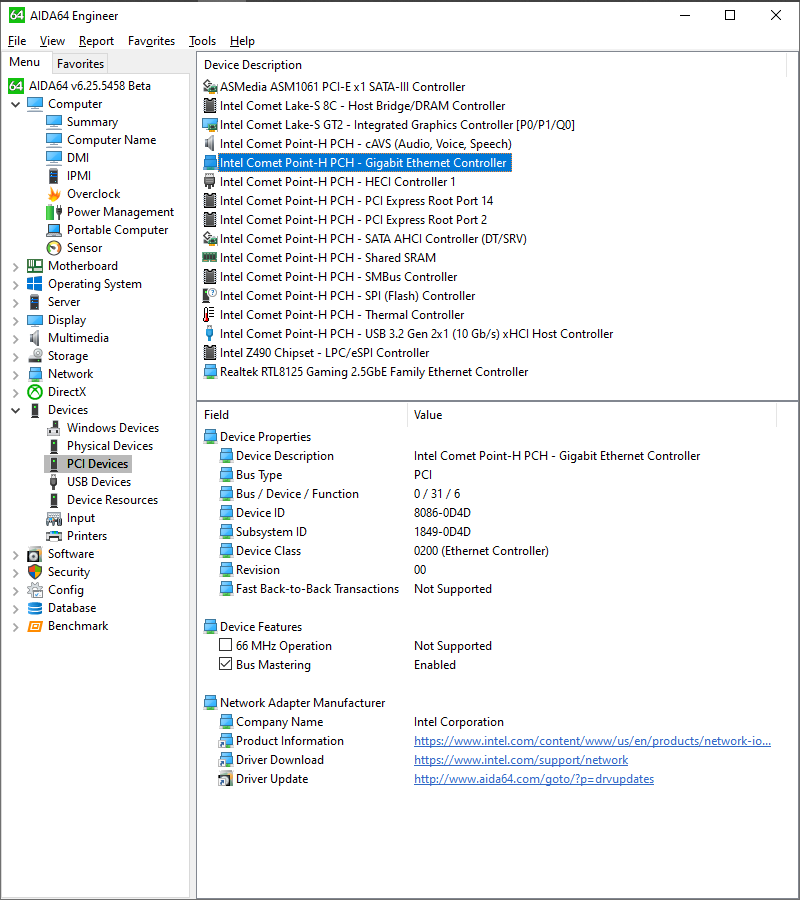Screen dimensions: 800x900
Task: Expand the Software tree node
Action: (x=15, y=554)
